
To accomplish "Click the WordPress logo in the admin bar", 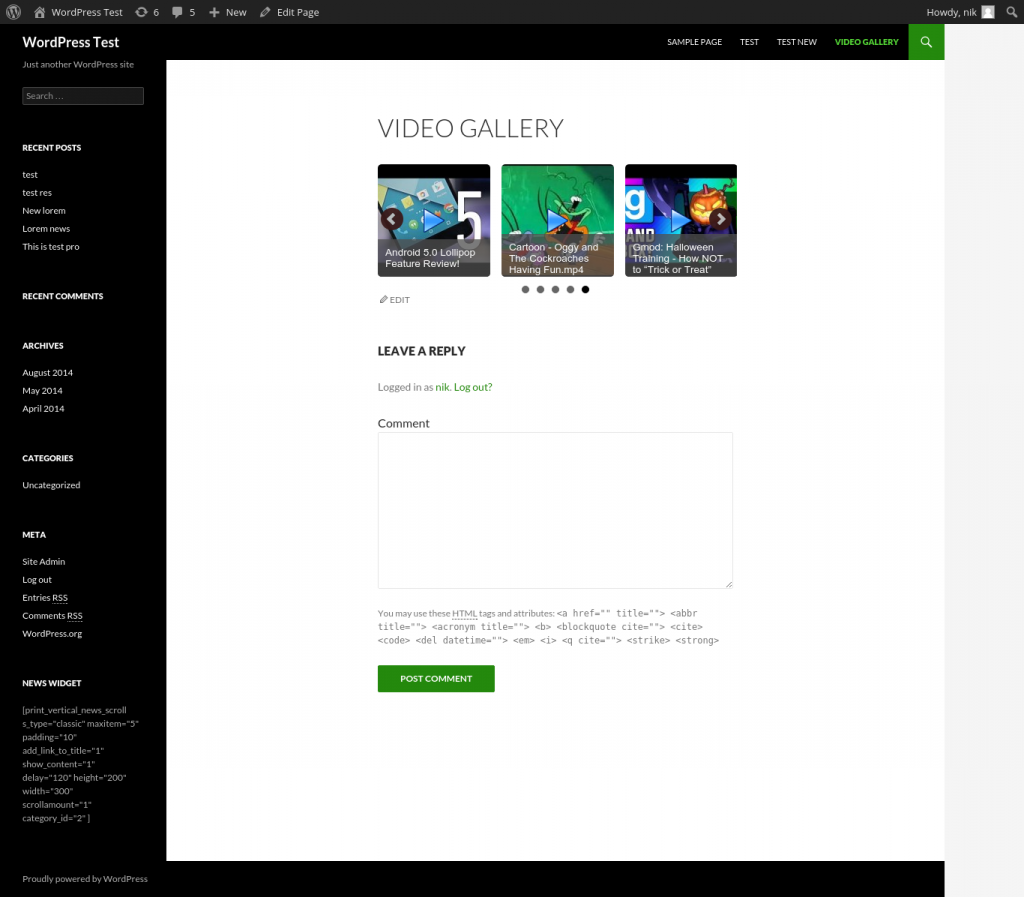I will (x=13, y=11).
